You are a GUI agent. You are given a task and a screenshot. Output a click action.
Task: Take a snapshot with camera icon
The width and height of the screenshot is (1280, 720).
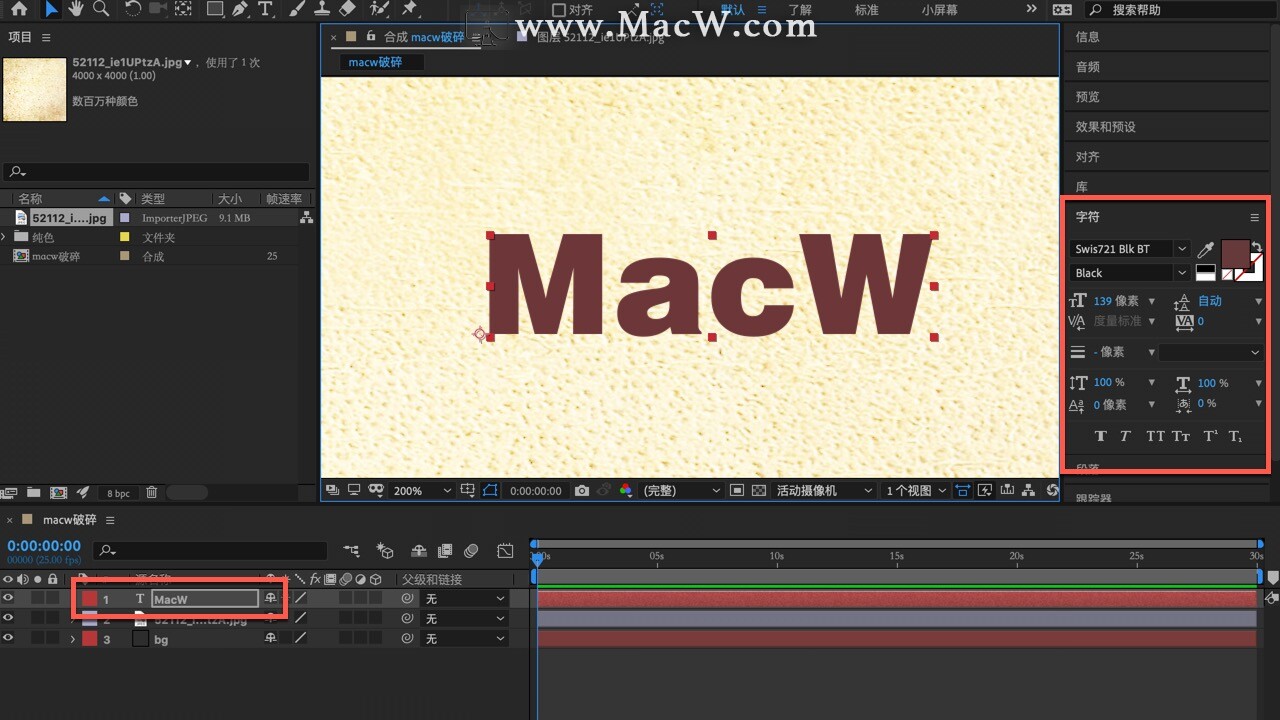tap(582, 491)
